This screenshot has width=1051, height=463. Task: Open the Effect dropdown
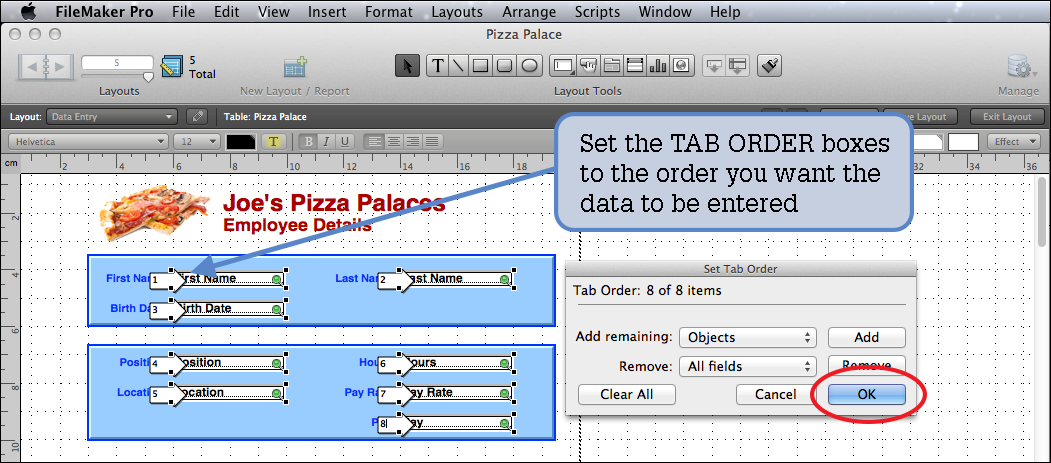tap(1014, 141)
